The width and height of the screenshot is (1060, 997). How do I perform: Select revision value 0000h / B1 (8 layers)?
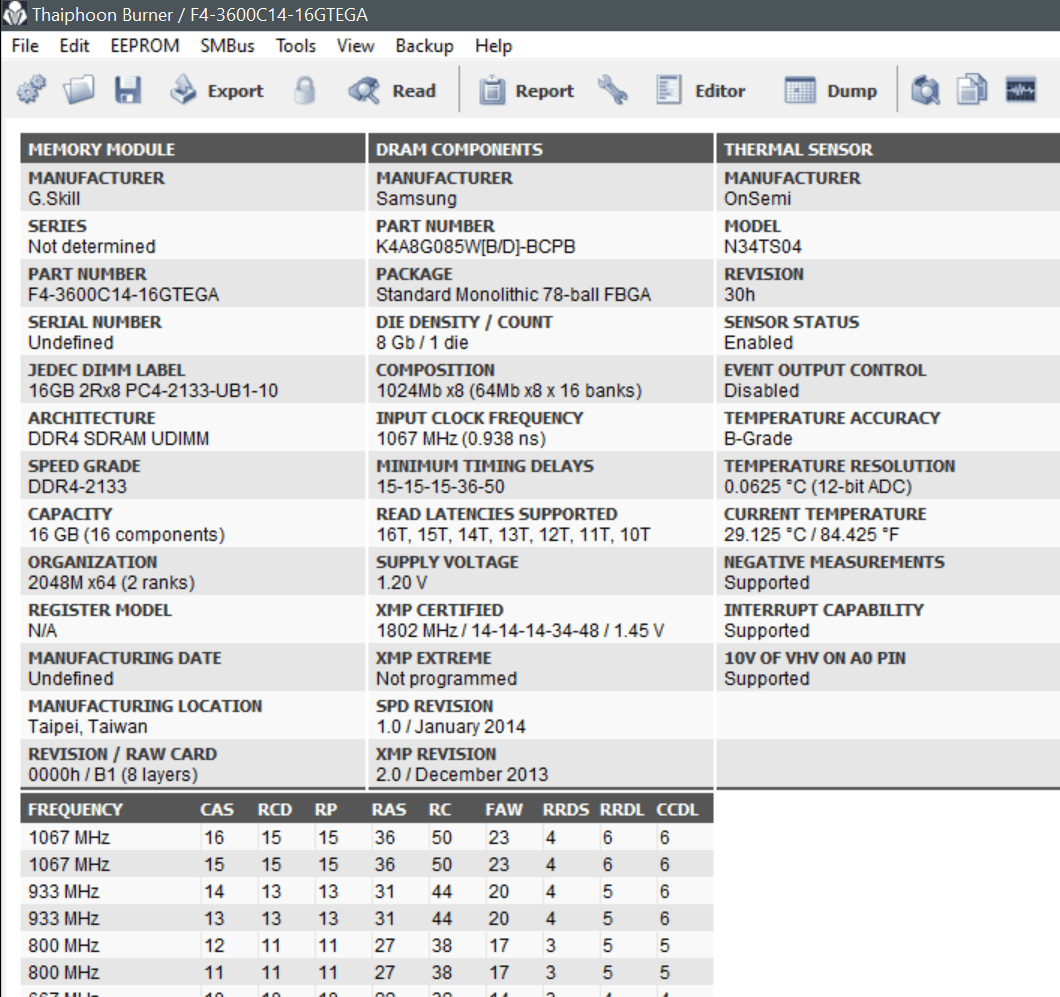pos(113,775)
